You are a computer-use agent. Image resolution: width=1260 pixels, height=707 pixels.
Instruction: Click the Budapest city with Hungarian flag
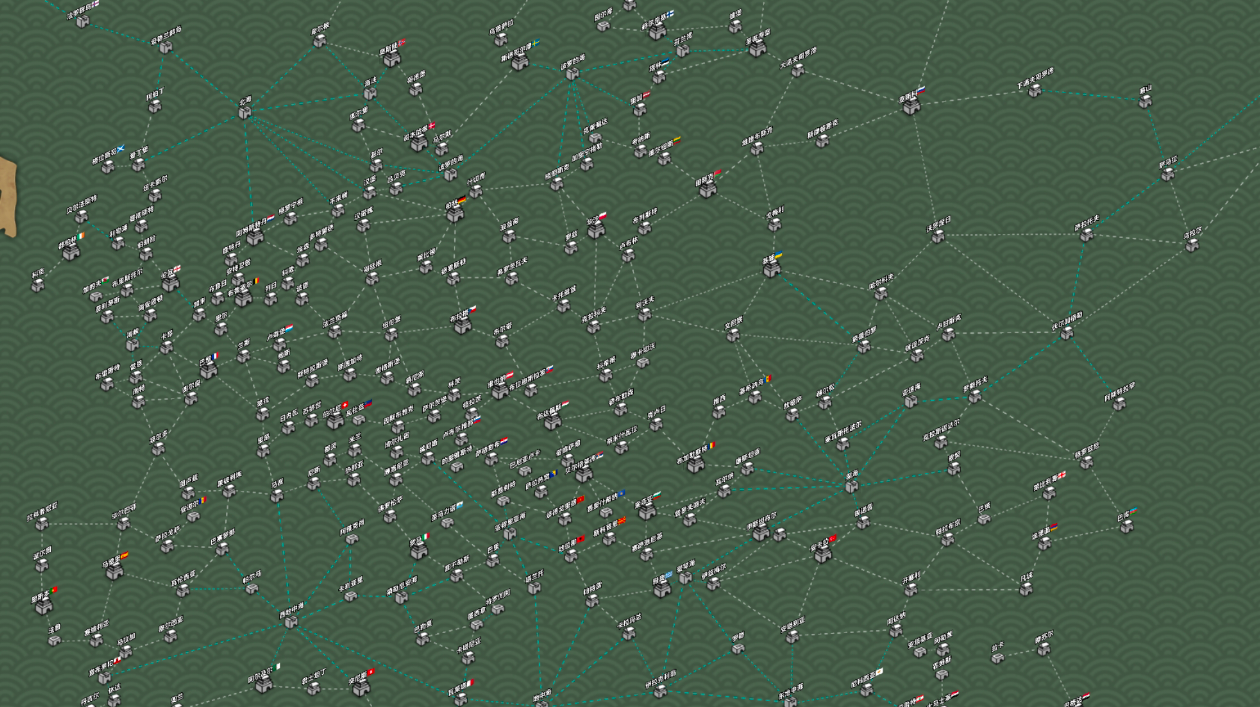point(552,420)
